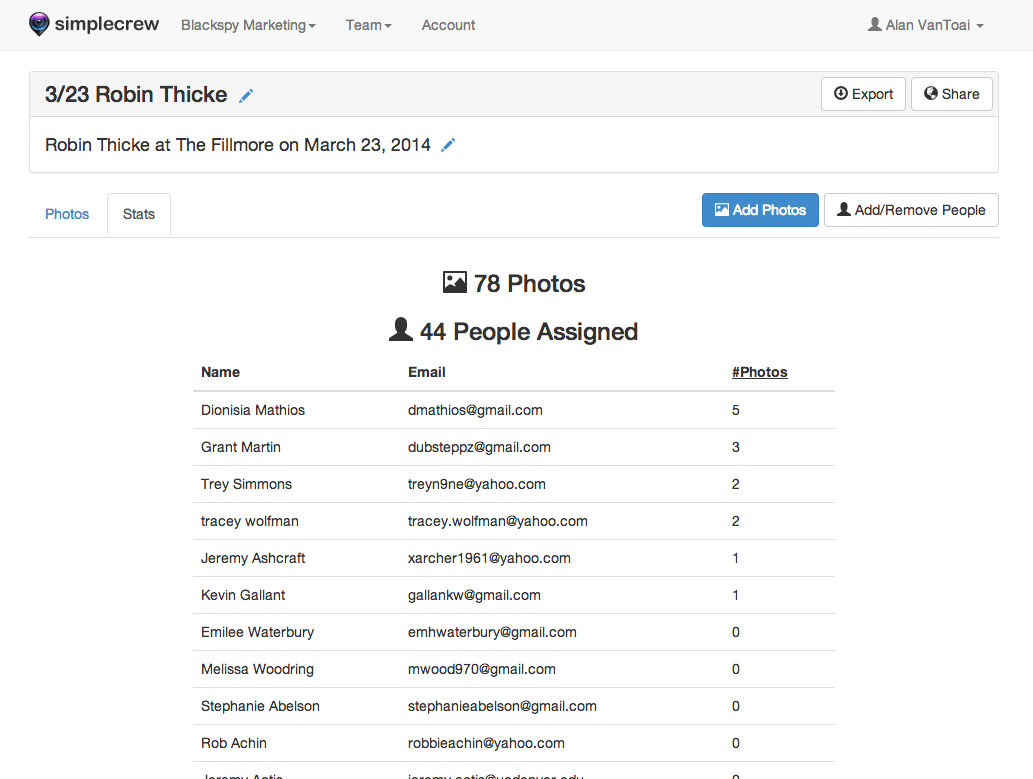The width and height of the screenshot is (1033, 779).
Task: Edit the campaign title pencil icon
Action: 246,96
